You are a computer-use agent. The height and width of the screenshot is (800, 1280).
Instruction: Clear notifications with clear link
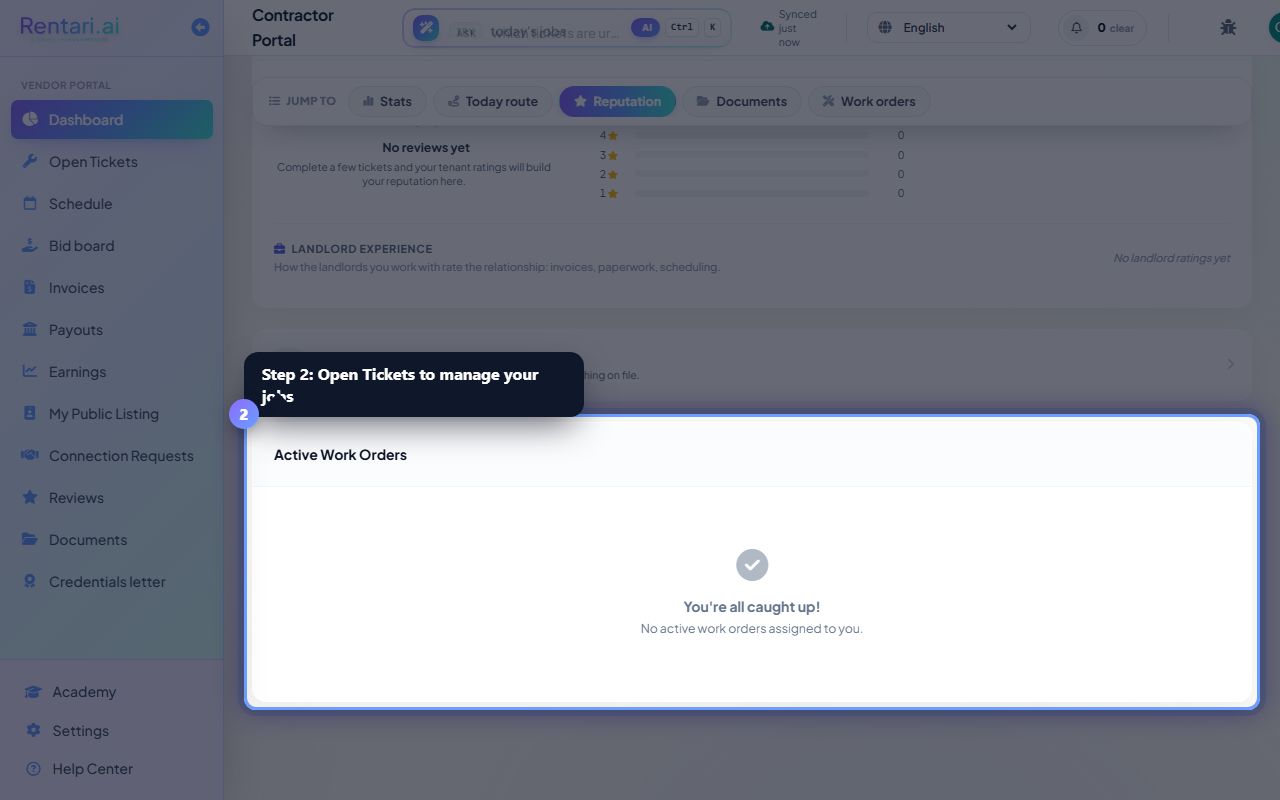click(x=1122, y=28)
